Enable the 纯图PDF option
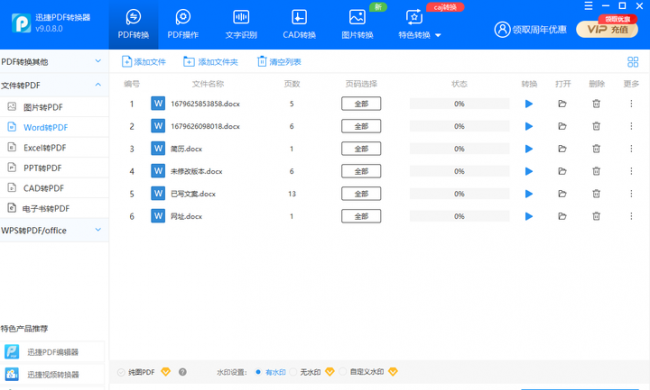Viewport: 650px width, 390px height. pyautogui.click(x=121, y=372)
